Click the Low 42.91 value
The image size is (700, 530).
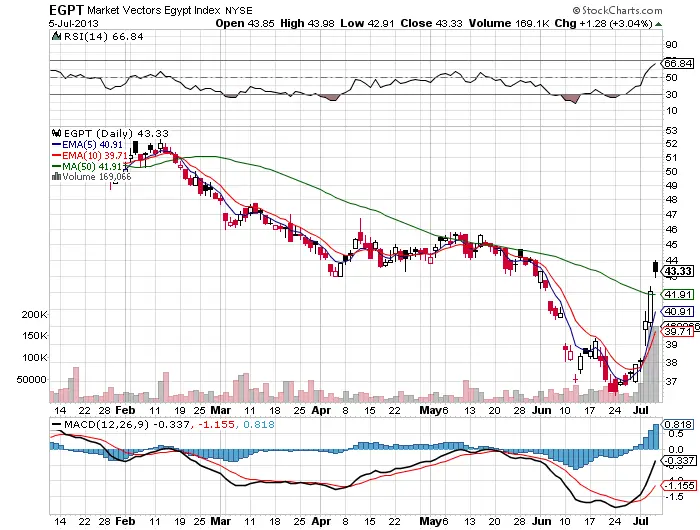click(x=367, y=23)
